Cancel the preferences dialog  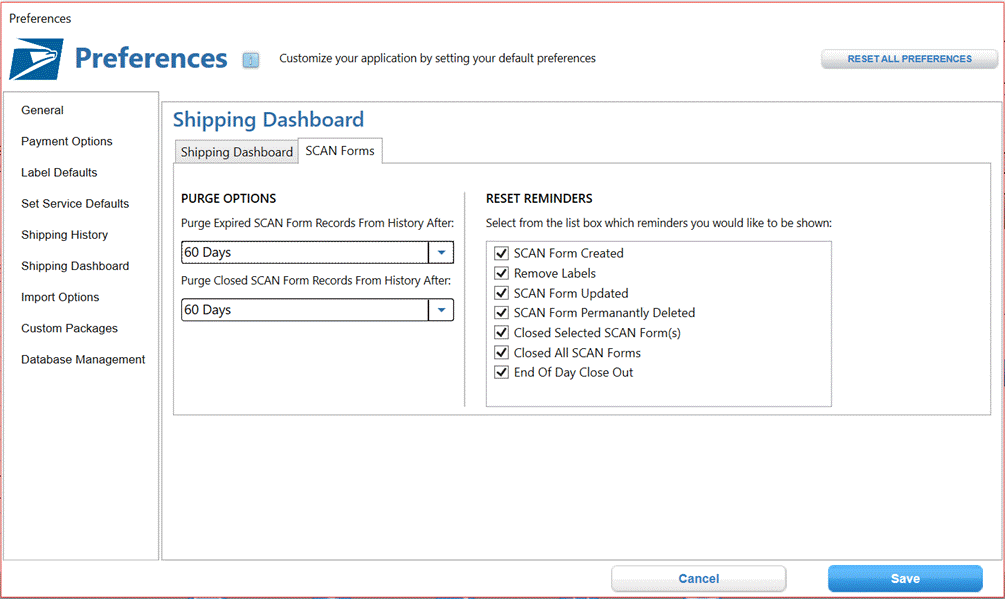699,578
